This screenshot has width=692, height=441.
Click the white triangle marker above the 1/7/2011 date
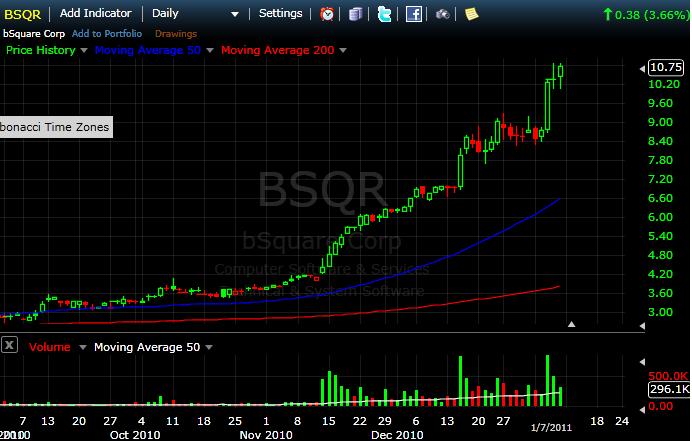[572, 324]
